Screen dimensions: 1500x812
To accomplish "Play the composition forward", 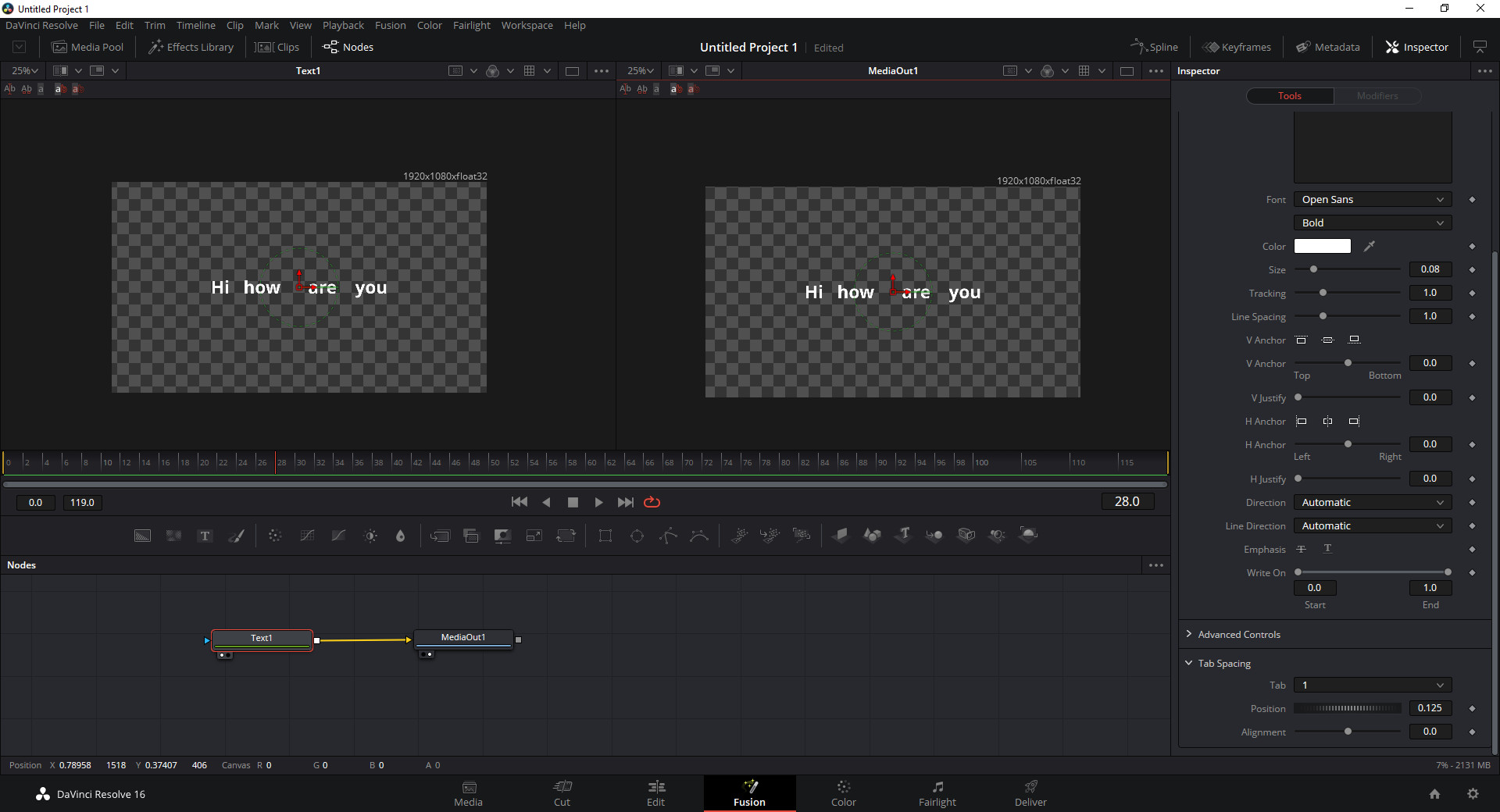I will (598, 502).
